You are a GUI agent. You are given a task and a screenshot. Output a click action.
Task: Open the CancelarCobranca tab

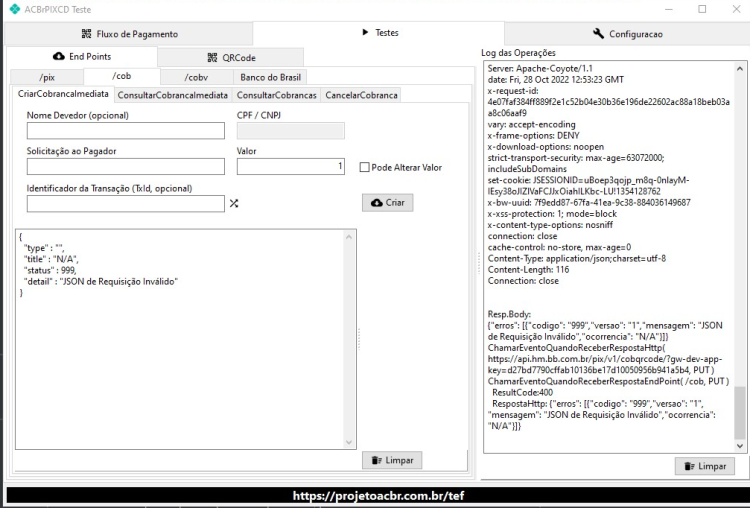click(361, 95)
